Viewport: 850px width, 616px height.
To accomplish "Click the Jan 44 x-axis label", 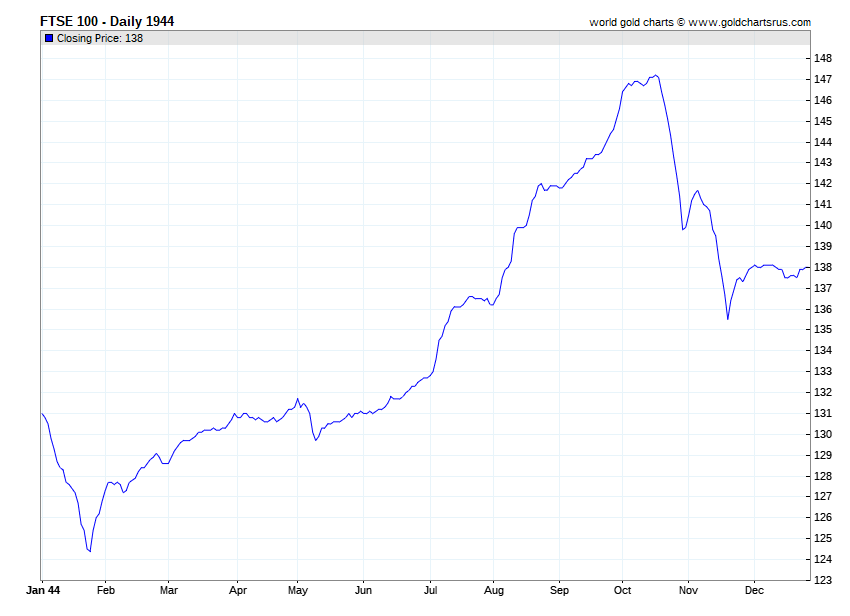I will 43,590.
